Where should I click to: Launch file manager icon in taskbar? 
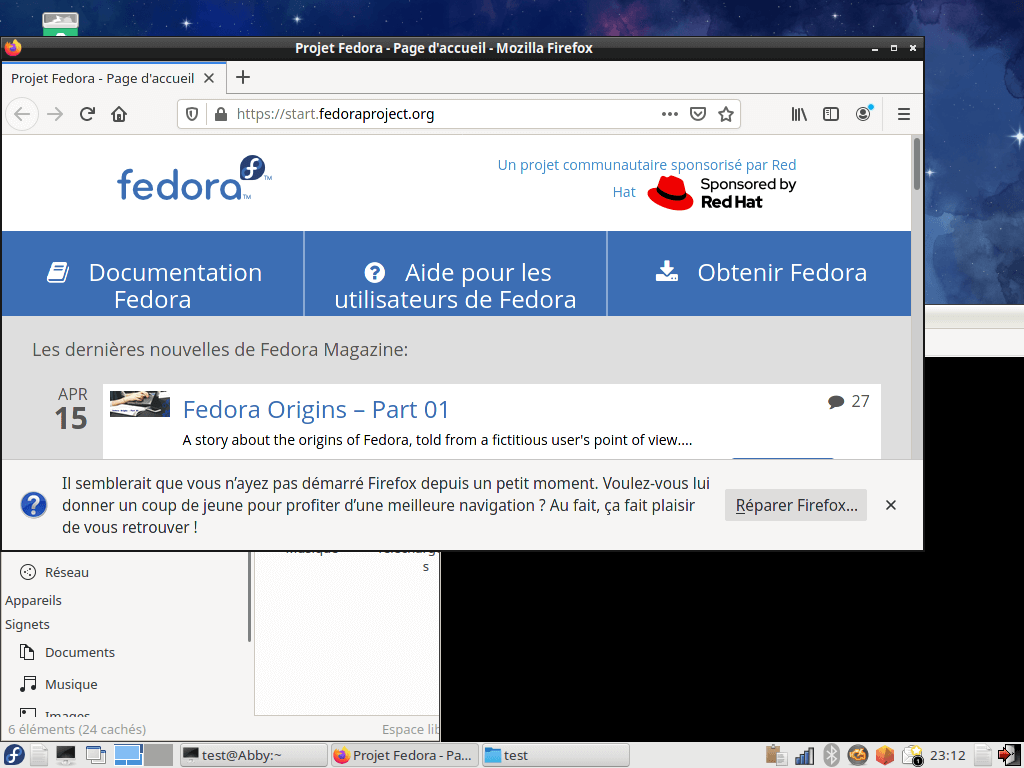pyautogui.click(x=39, y=755)
